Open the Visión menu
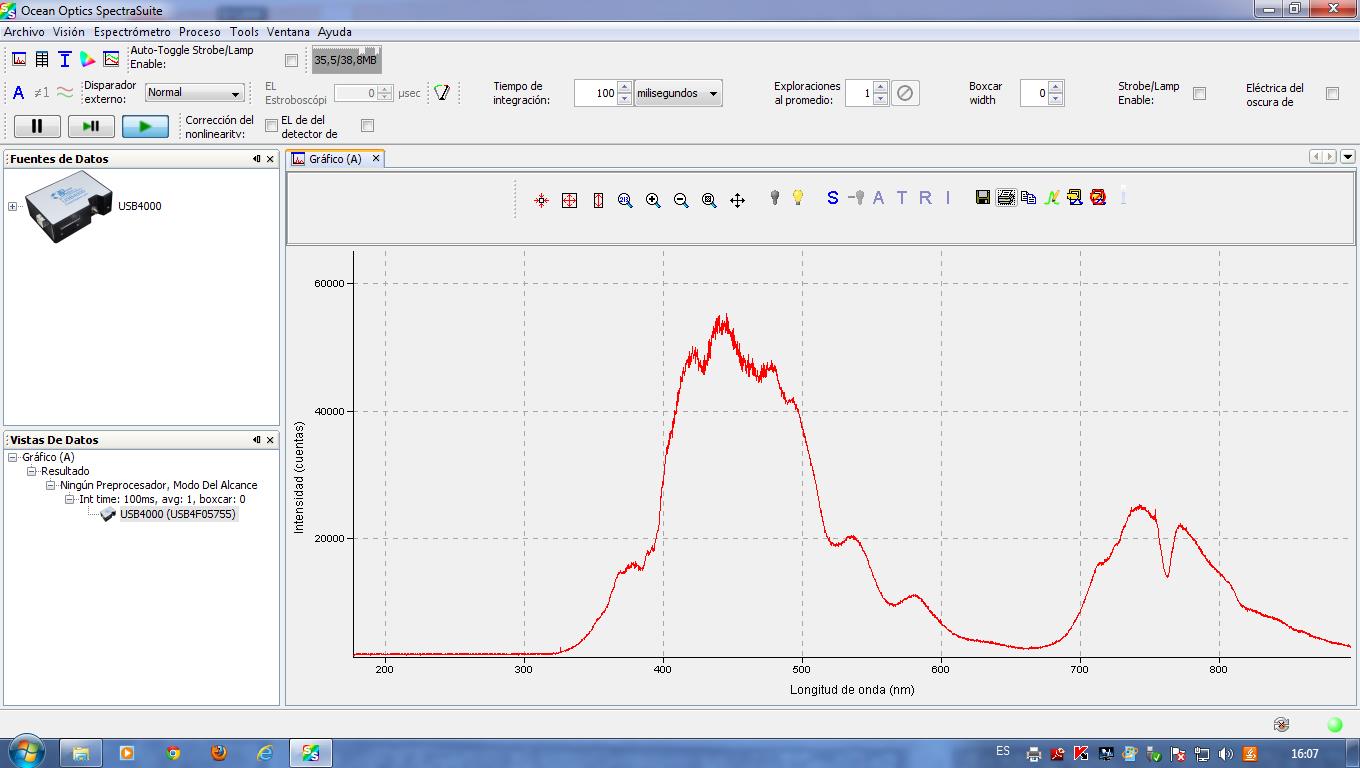This screenshot has height=768, width=1360. click(x=69, y=32)
